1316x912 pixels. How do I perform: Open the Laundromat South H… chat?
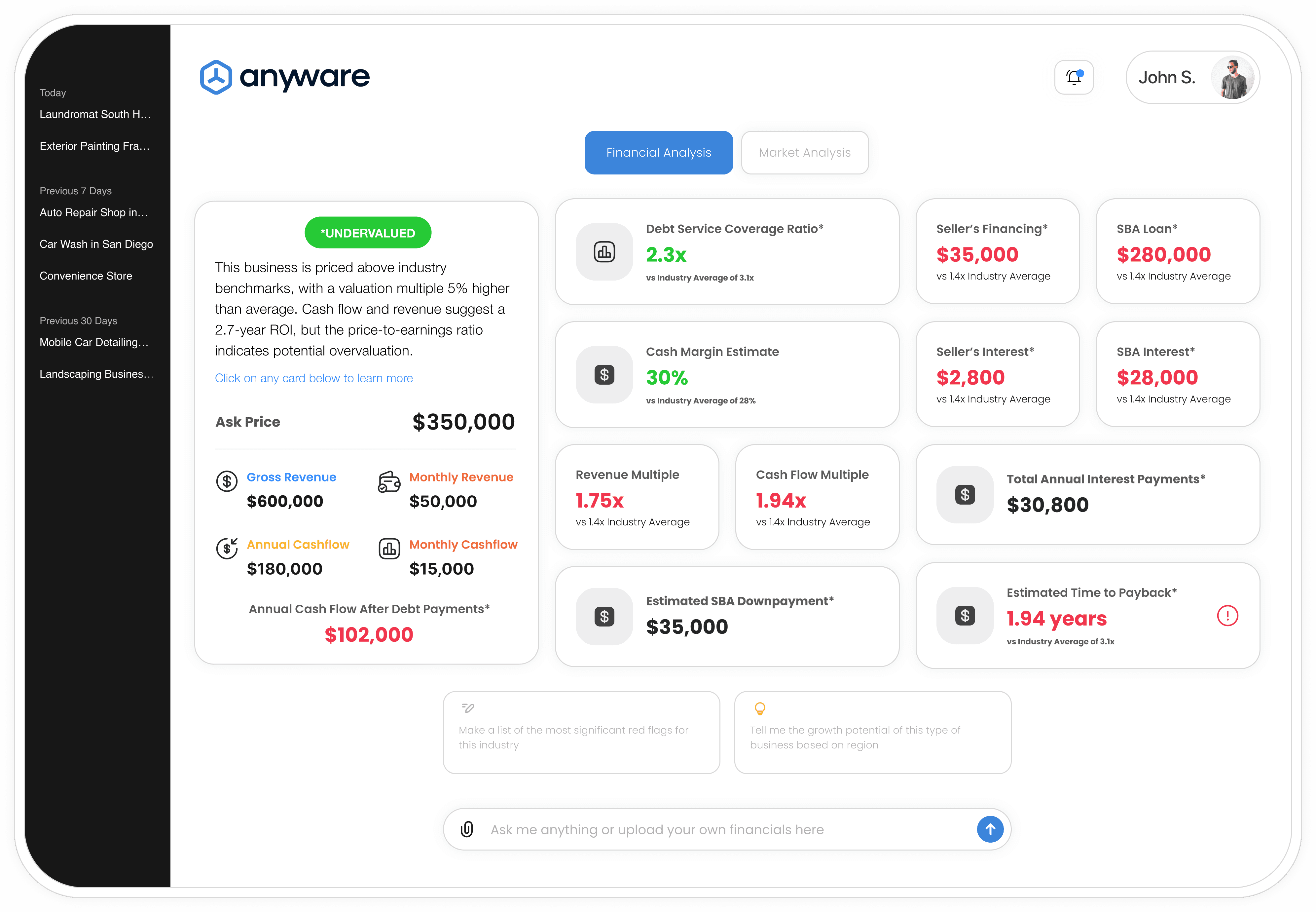[95, 114]
